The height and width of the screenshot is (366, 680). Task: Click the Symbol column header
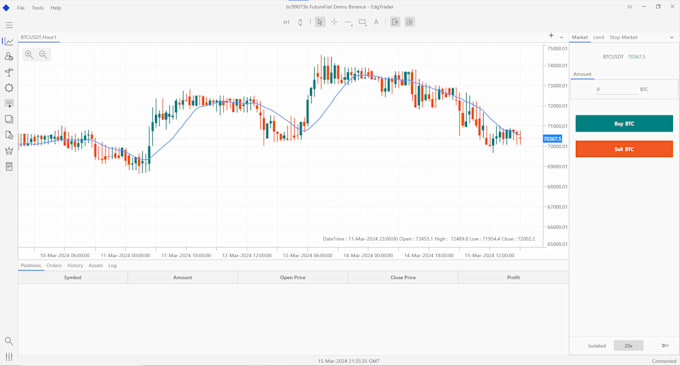click(73, 278)
